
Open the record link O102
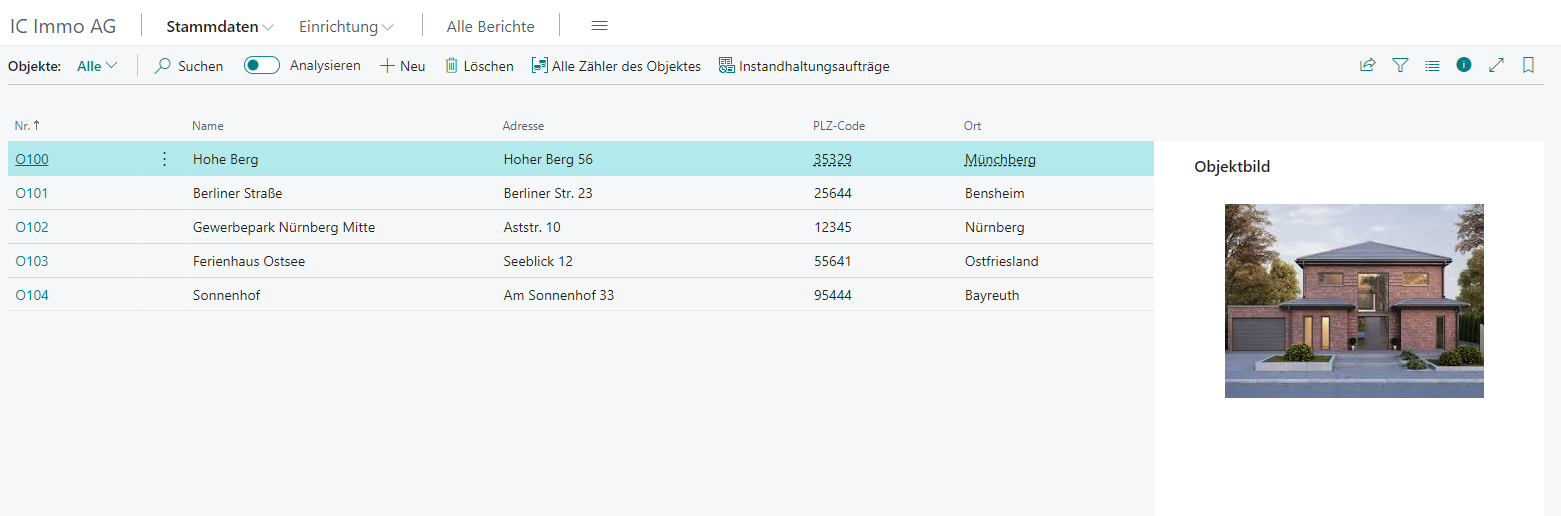(32, 227)
